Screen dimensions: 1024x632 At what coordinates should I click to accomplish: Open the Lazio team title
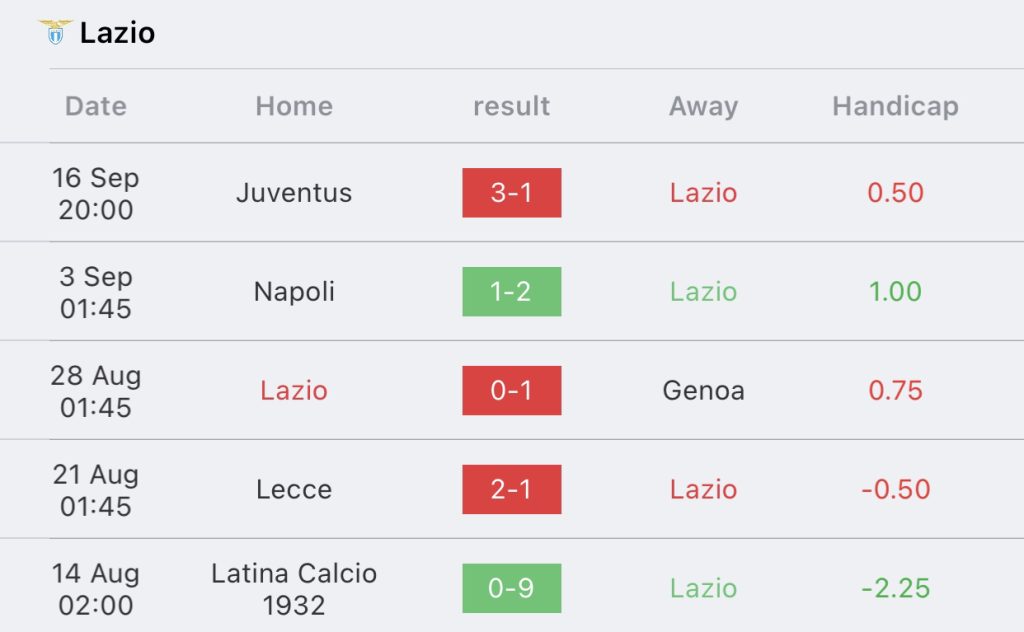point(117,33)
